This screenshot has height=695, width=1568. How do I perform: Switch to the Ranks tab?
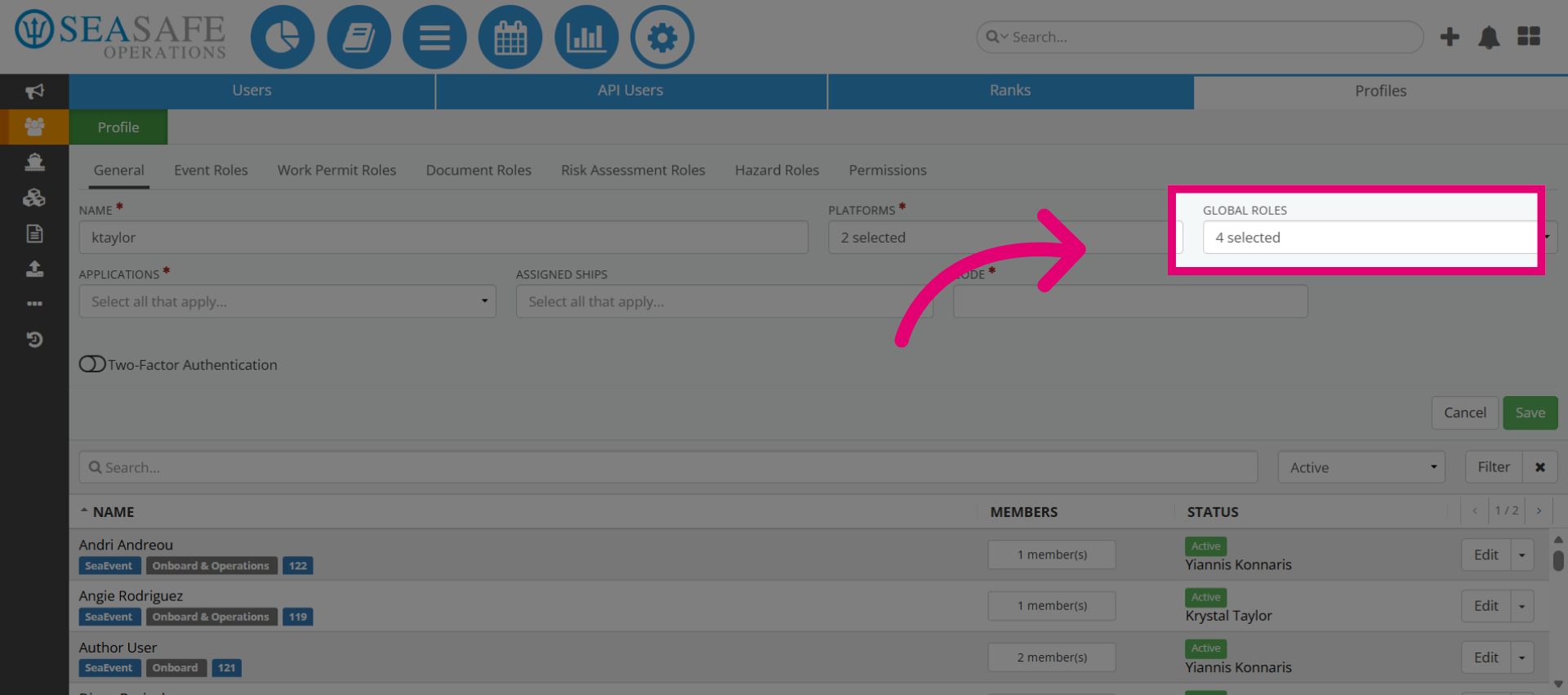pyautogui.click(x=1010, y=91)
